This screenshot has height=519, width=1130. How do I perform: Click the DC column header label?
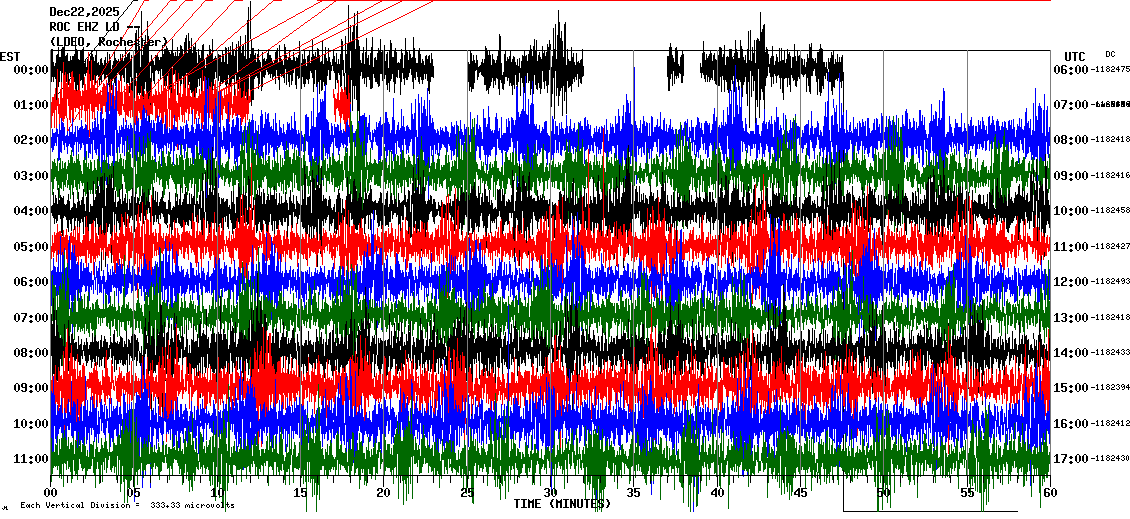tap(1110, 54)
